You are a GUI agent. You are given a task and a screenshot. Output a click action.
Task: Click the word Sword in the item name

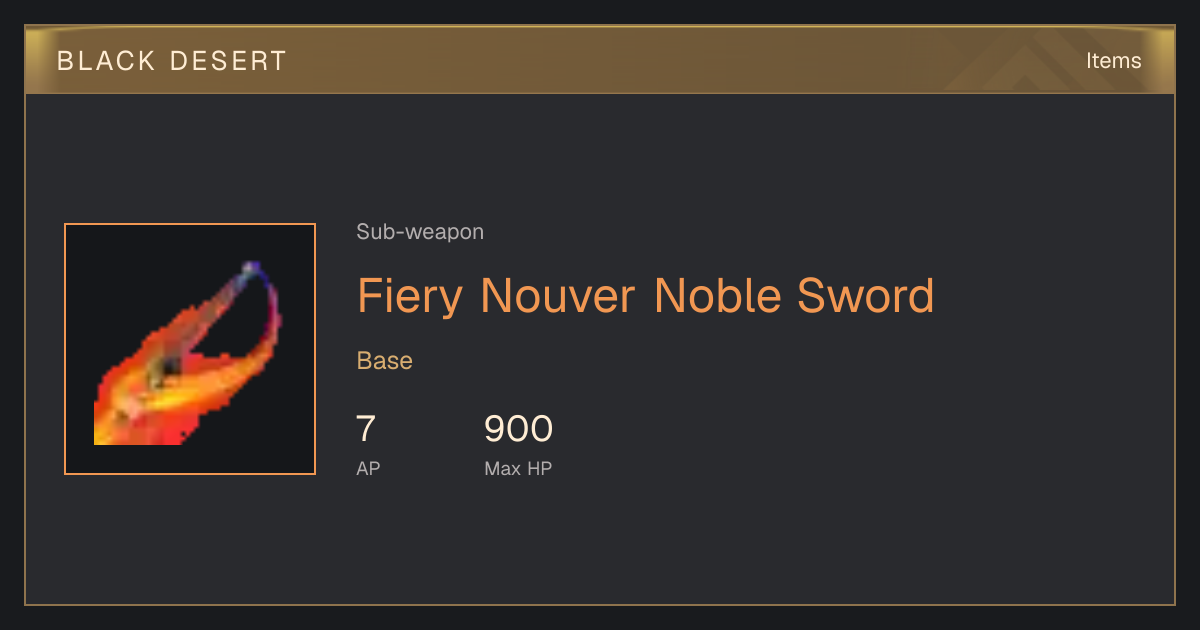[865, 296]
